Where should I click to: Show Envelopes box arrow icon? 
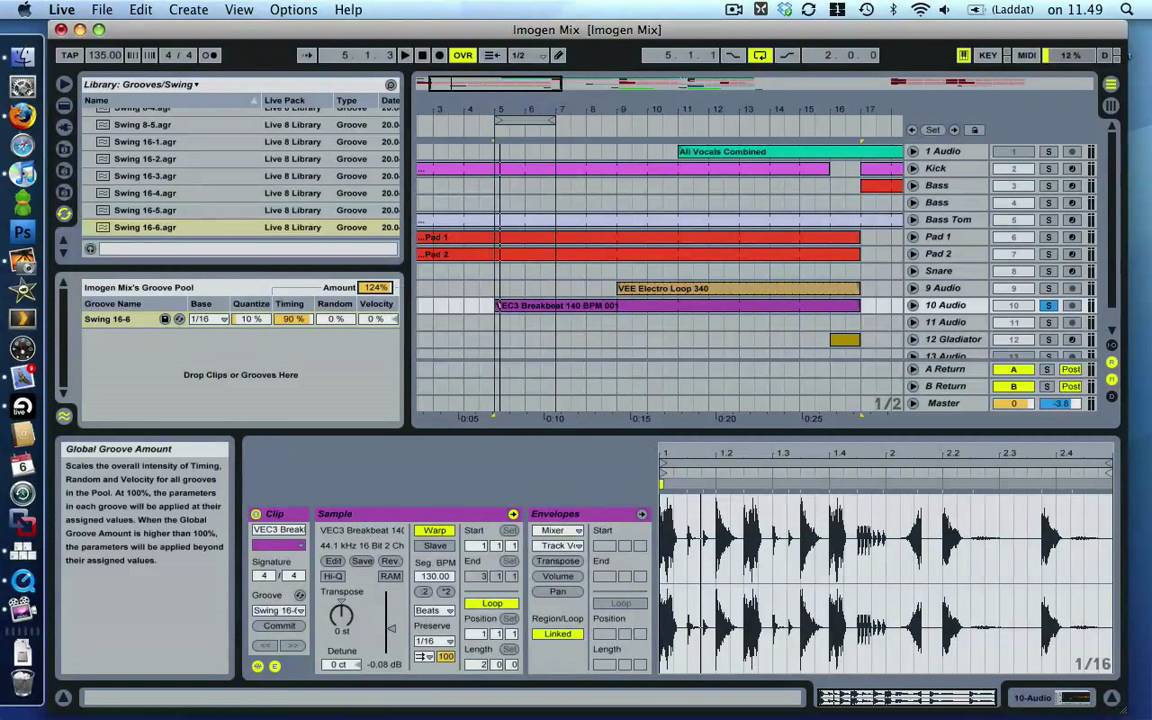tap(642, 514)
